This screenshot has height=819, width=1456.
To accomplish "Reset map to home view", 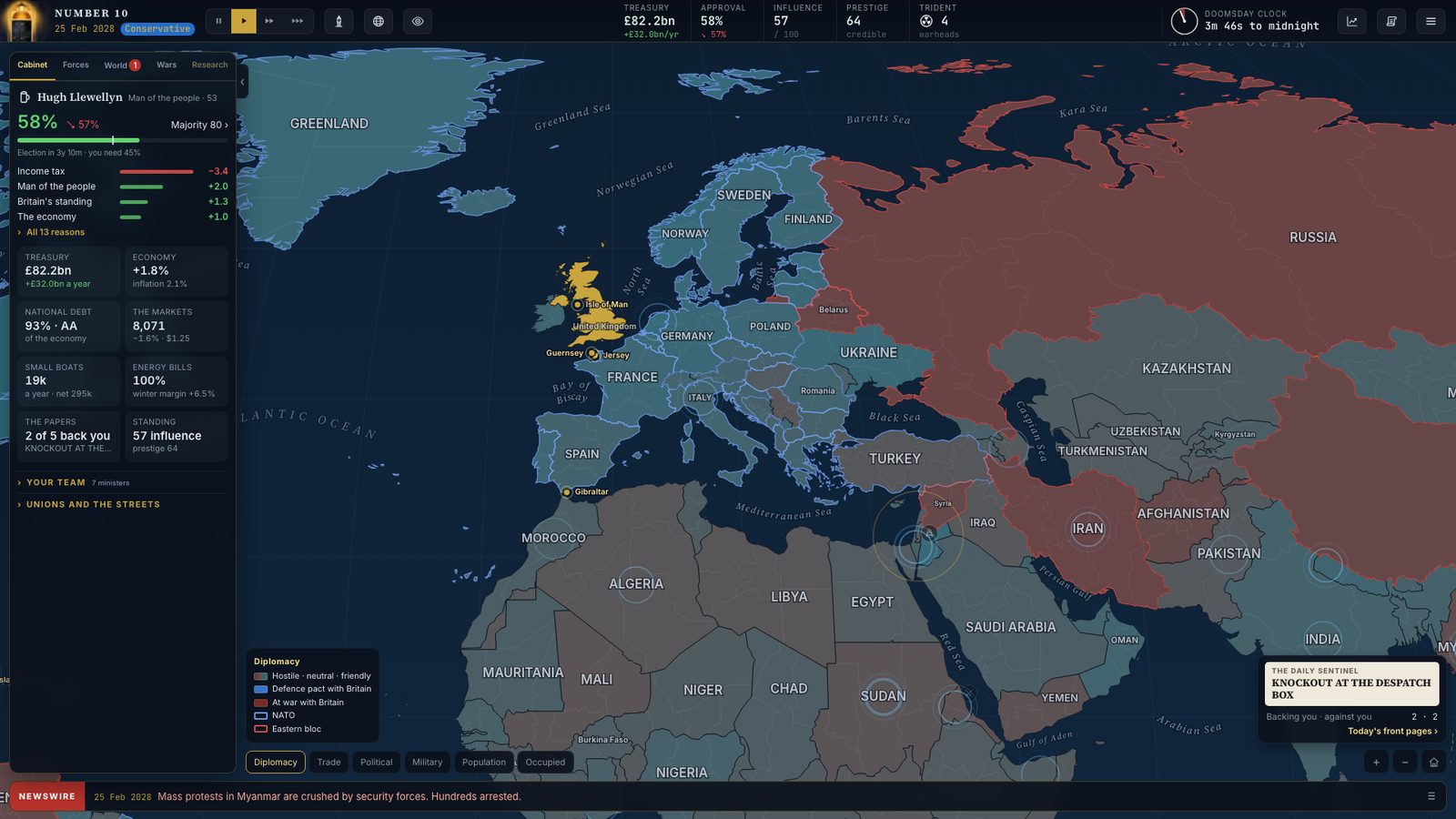I will (x=1434, y=763).
